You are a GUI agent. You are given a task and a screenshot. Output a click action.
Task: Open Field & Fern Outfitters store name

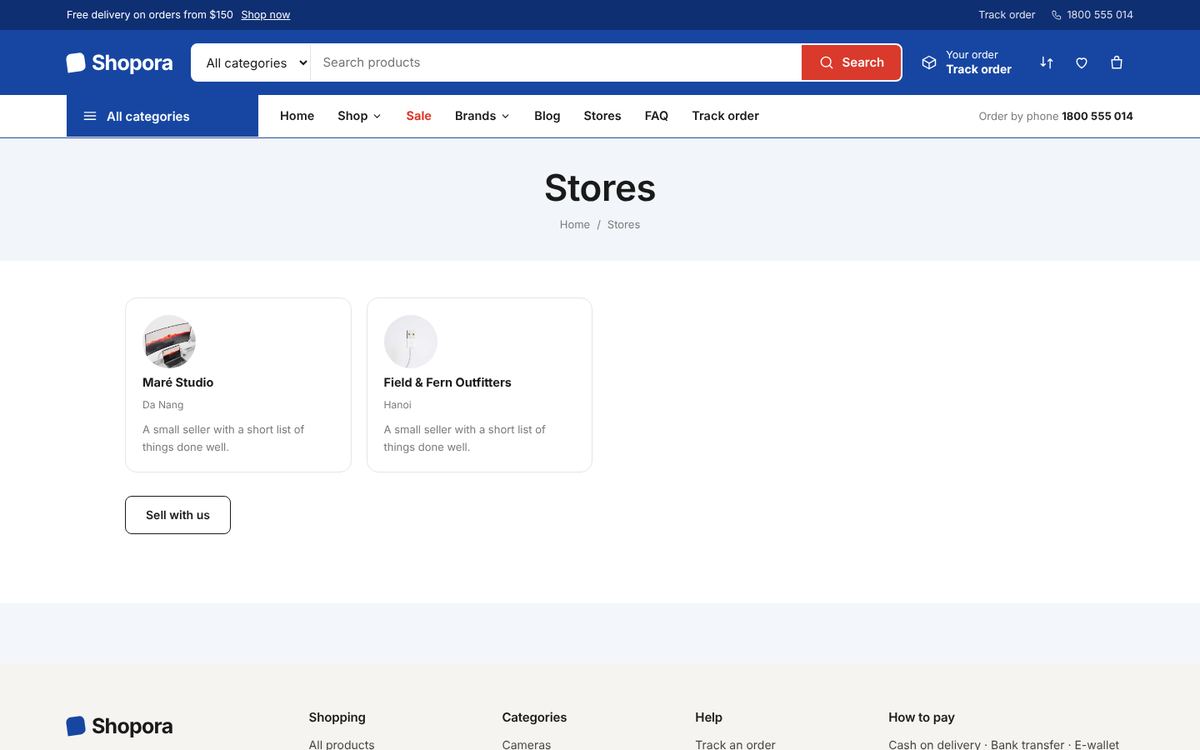click(447, 382)
